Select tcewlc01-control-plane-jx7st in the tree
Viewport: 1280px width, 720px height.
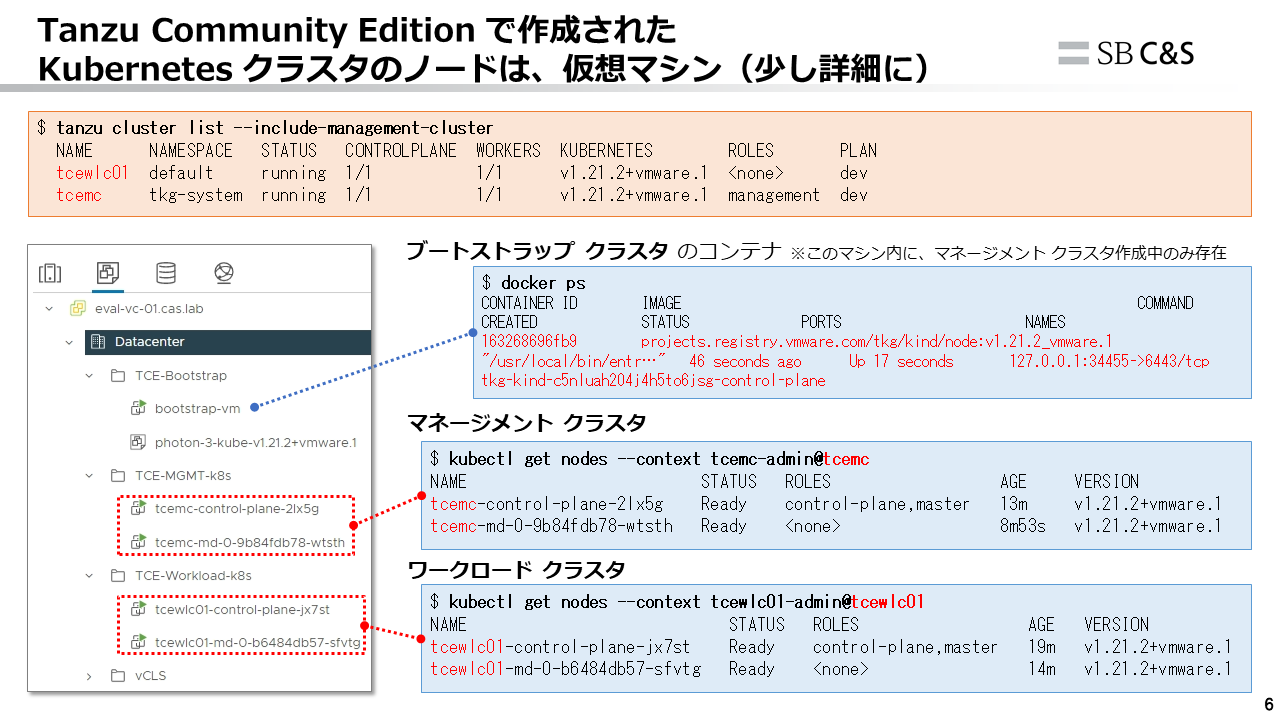pyautogui.click(x=243, y=609)
